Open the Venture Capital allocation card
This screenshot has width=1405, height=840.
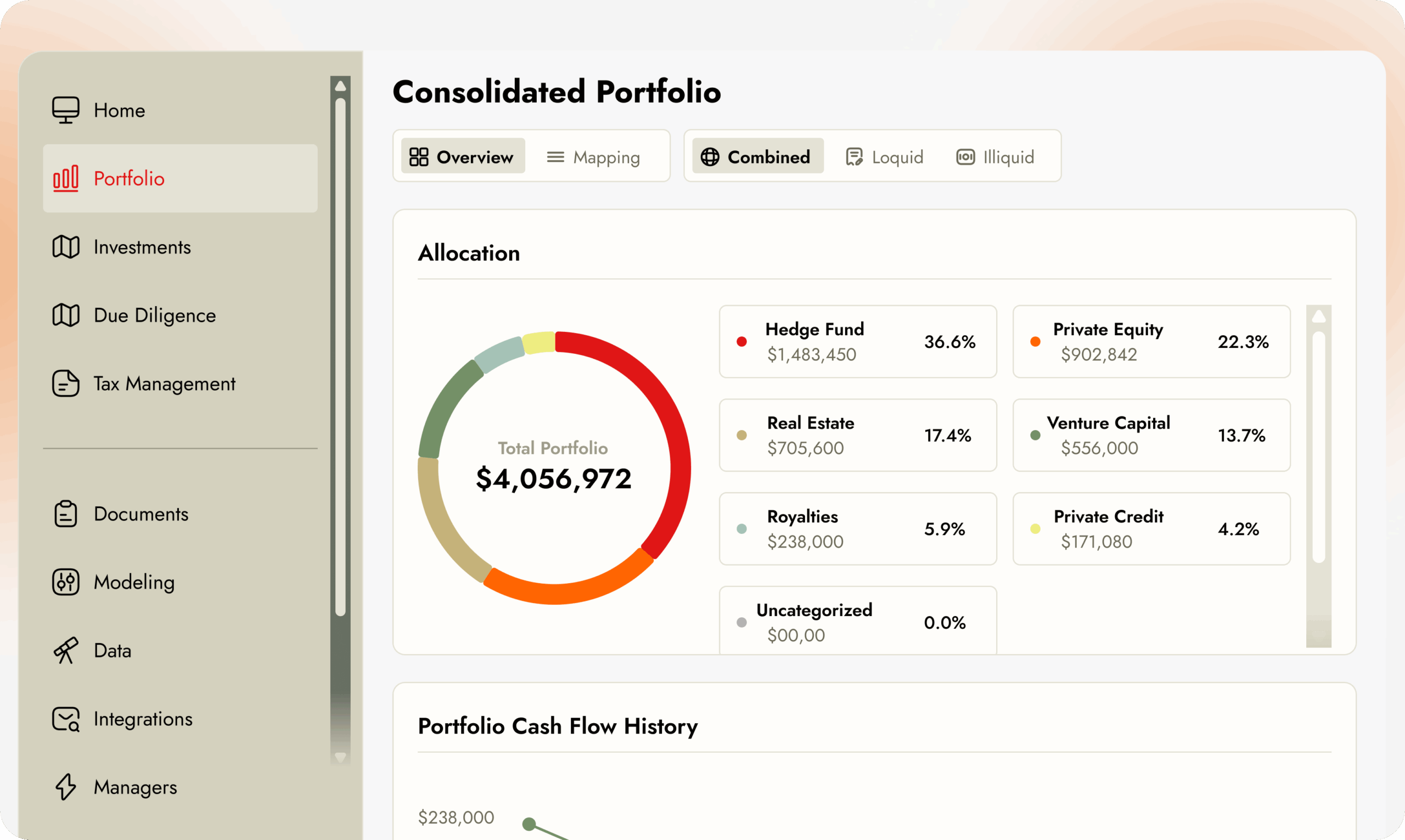1151,435
